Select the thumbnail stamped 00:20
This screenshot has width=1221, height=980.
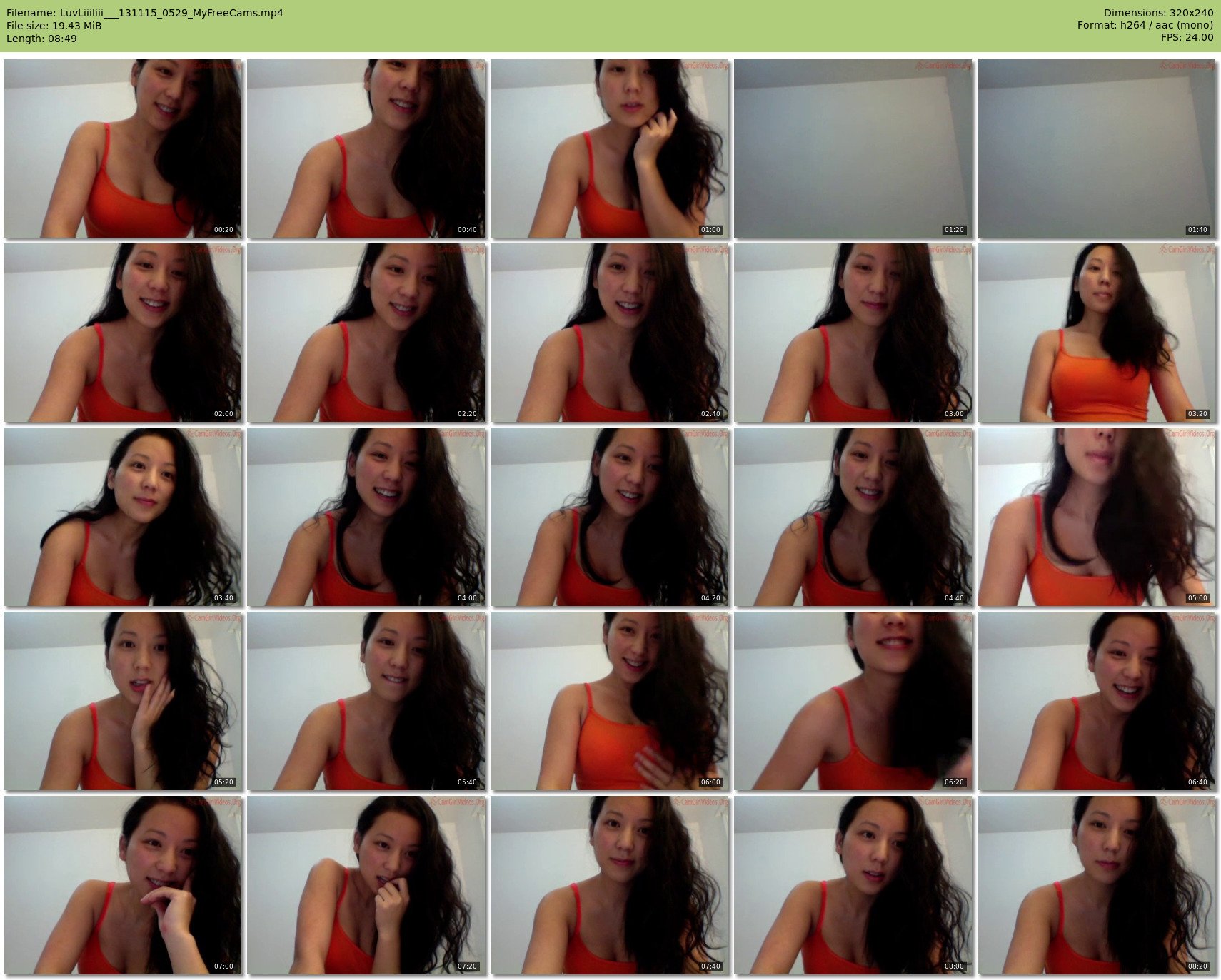[x=123, y=148]
